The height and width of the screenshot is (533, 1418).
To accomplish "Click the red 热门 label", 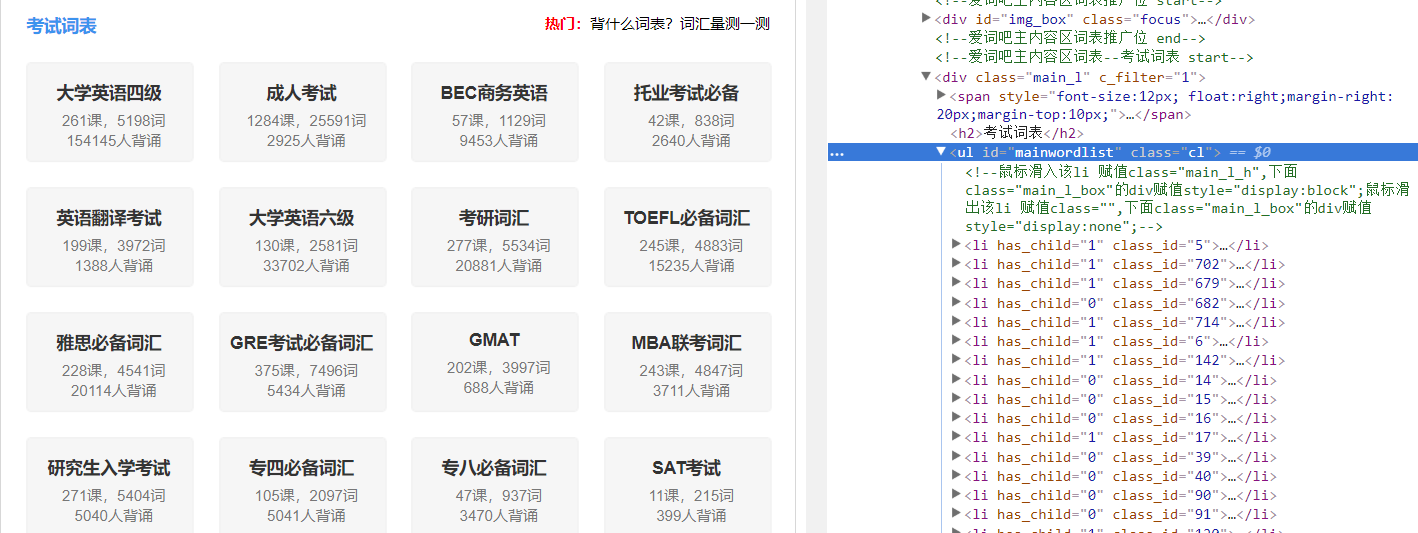I will pos(563,24).
